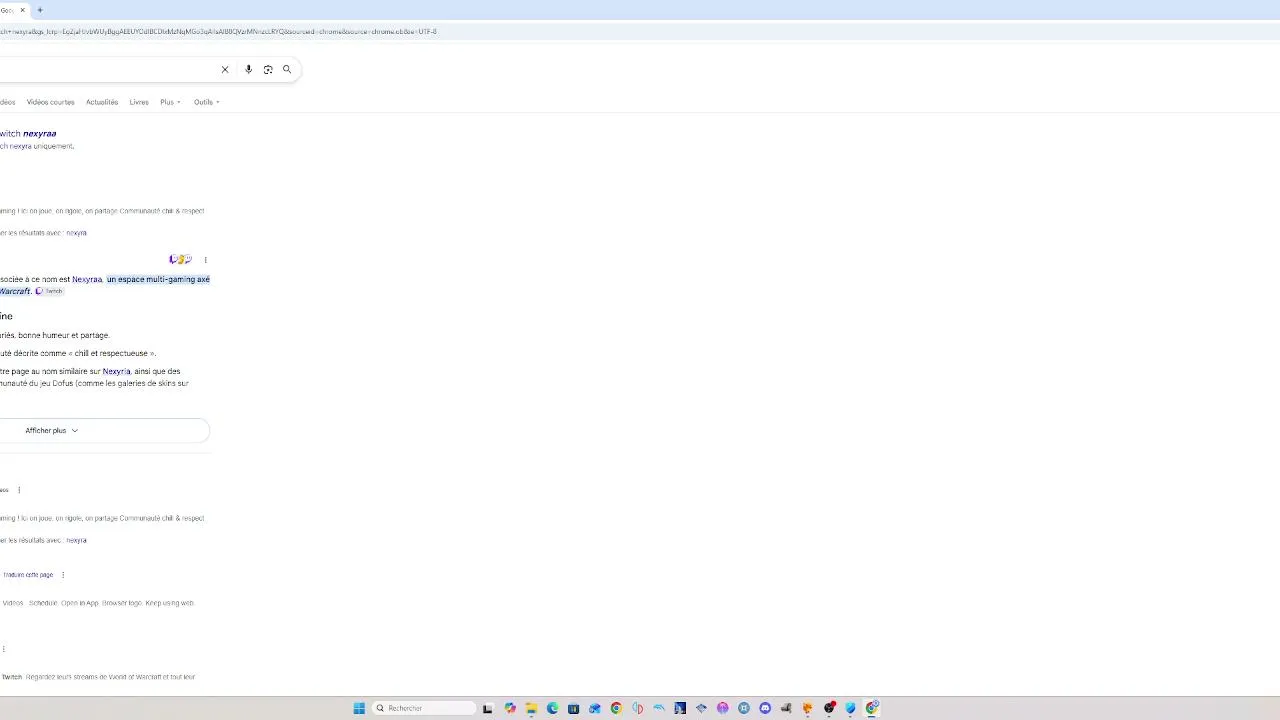The image size is (1280, 720).
Task: Open the Twitch source chip
Action: (49, 291)
